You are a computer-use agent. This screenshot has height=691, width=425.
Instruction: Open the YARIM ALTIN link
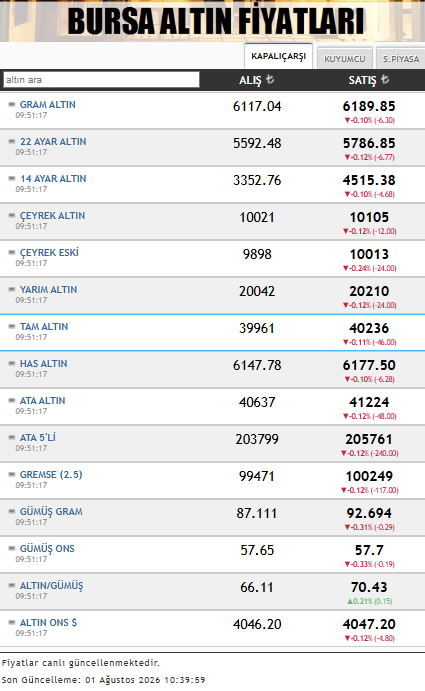48,290
